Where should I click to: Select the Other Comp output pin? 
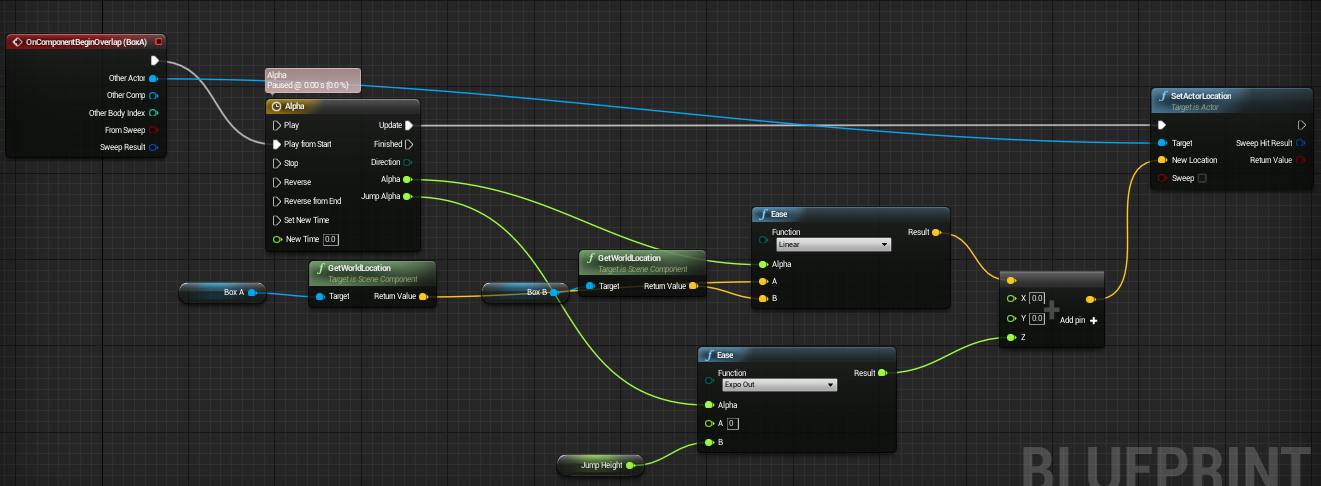pos(153,95)
